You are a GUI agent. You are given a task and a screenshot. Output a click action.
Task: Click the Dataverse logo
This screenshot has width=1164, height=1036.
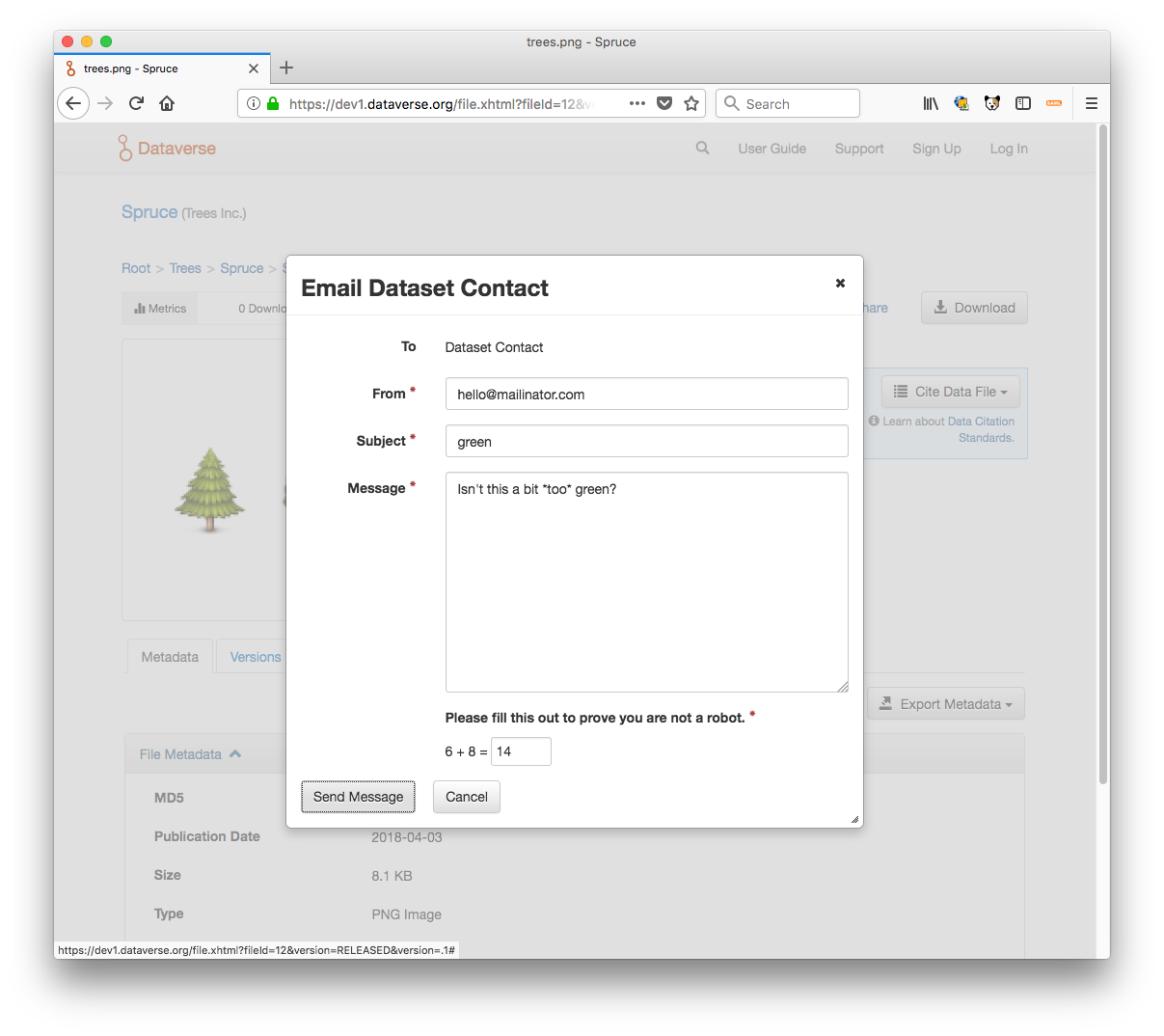pos(167,148)
